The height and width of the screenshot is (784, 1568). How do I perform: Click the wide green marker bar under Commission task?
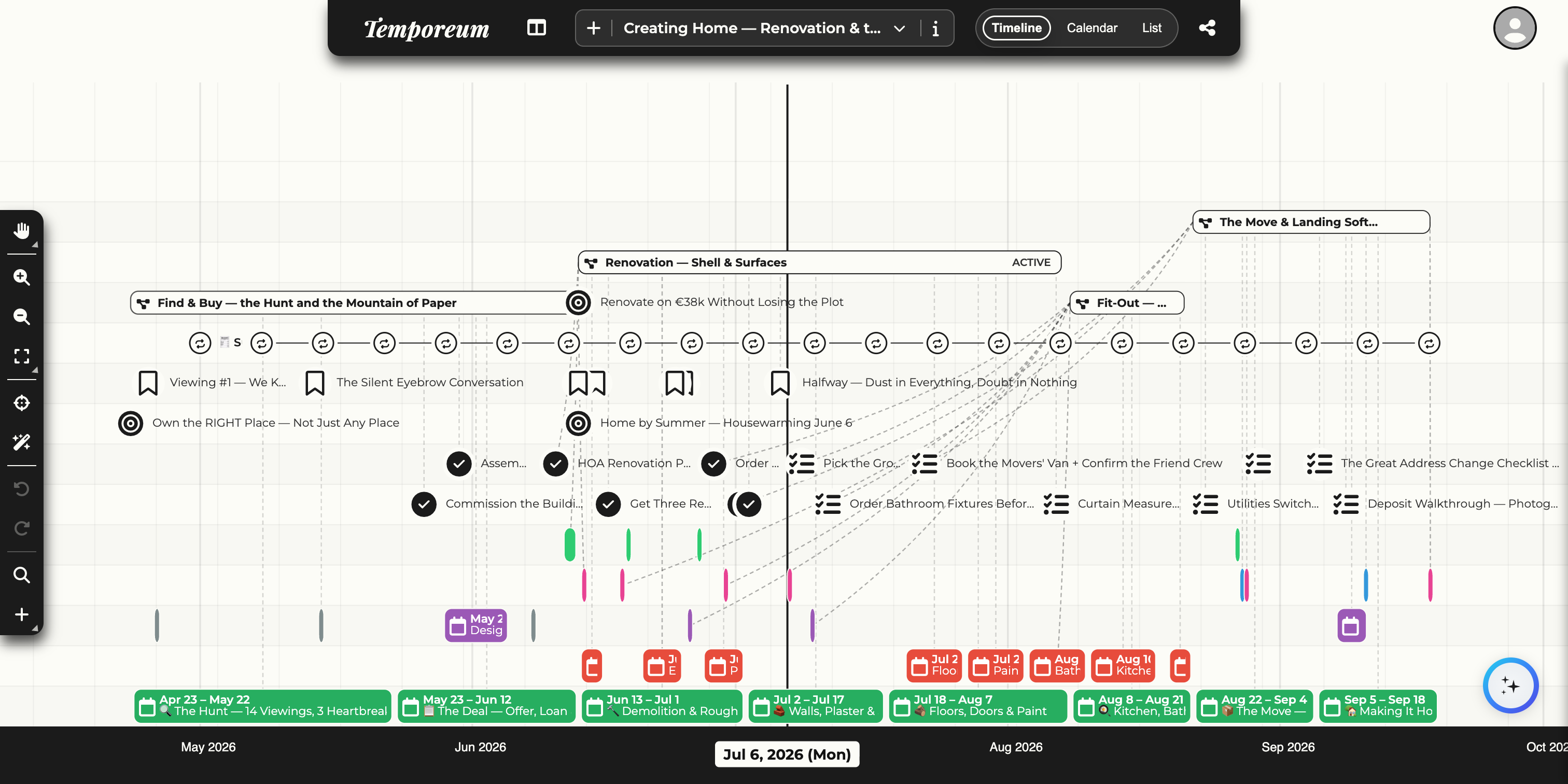[570, 545]
